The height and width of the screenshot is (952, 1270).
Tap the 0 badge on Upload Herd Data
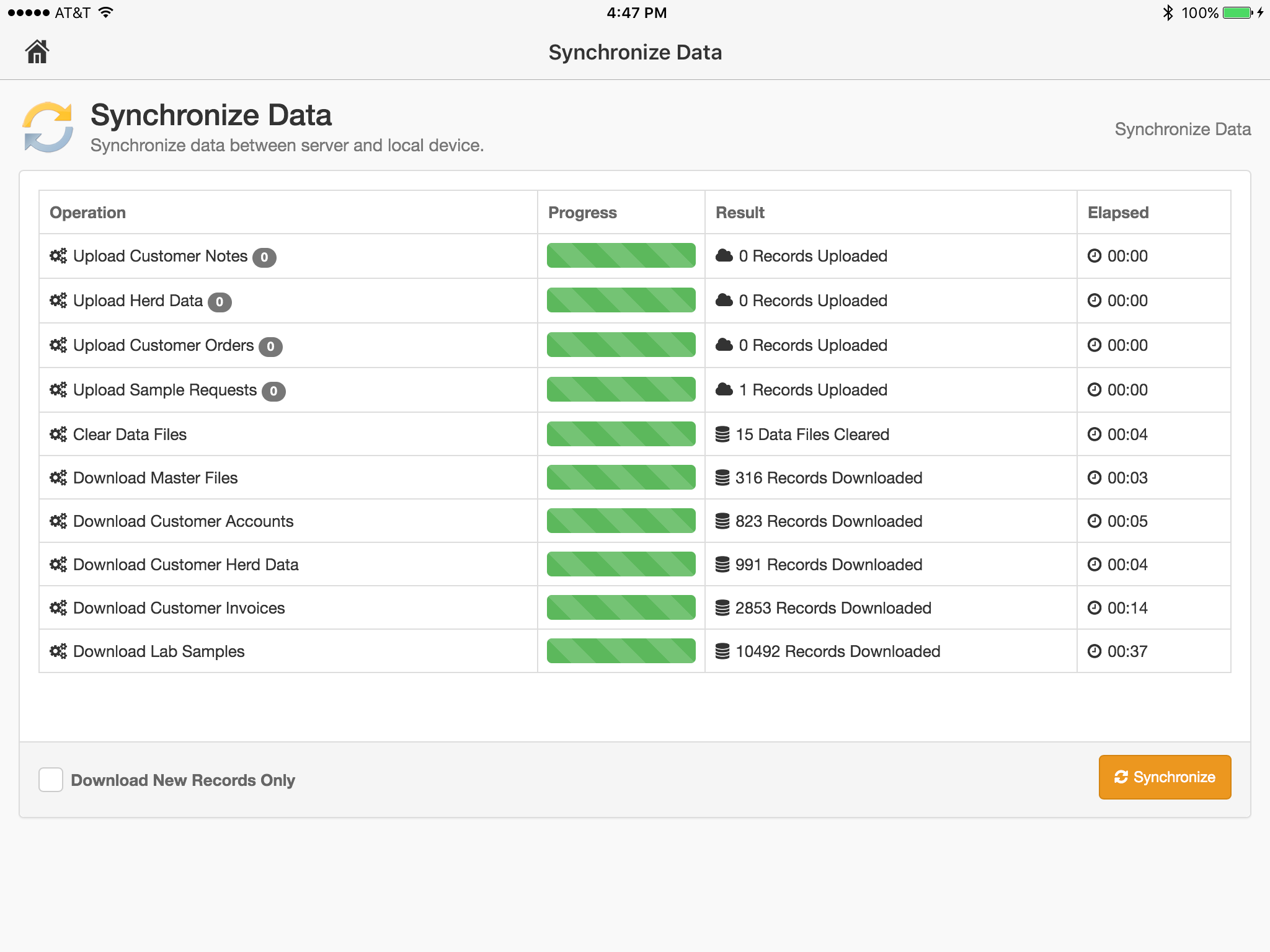click(220, 302)
